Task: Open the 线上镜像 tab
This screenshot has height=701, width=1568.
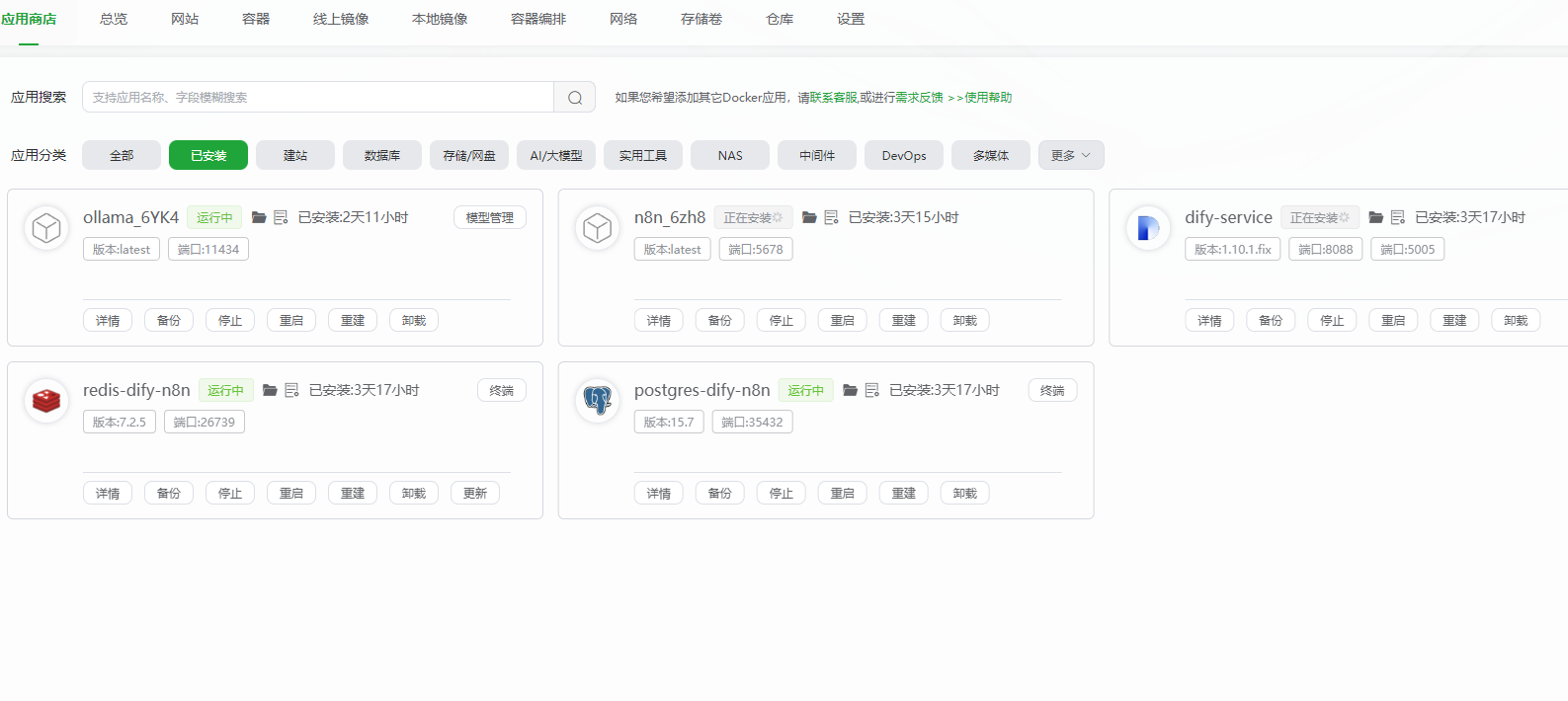Action: (x=341, y=19)
